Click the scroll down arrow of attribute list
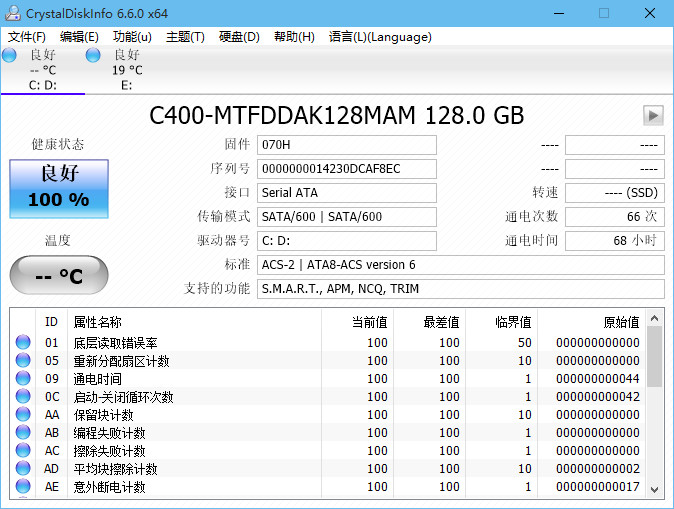Screen dimensions: 674x509 [x=655, y=489]
